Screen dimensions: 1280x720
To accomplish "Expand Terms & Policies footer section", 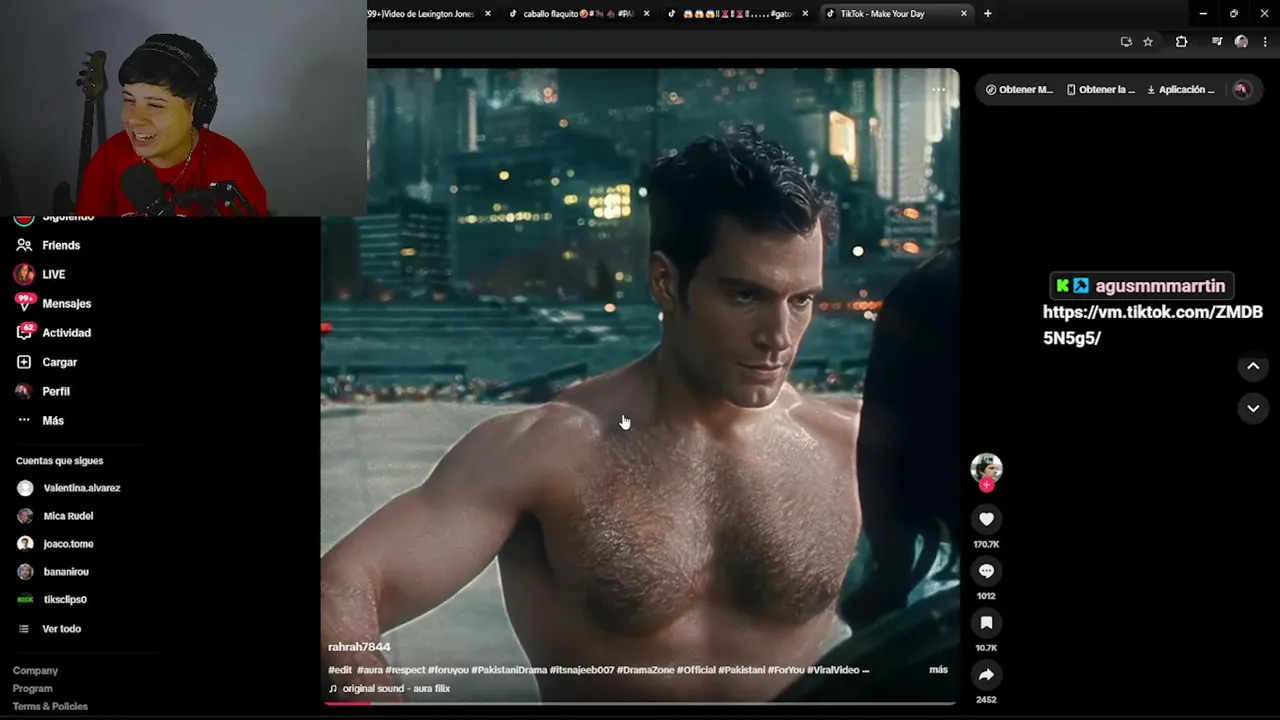I will (x=50, y=707).
